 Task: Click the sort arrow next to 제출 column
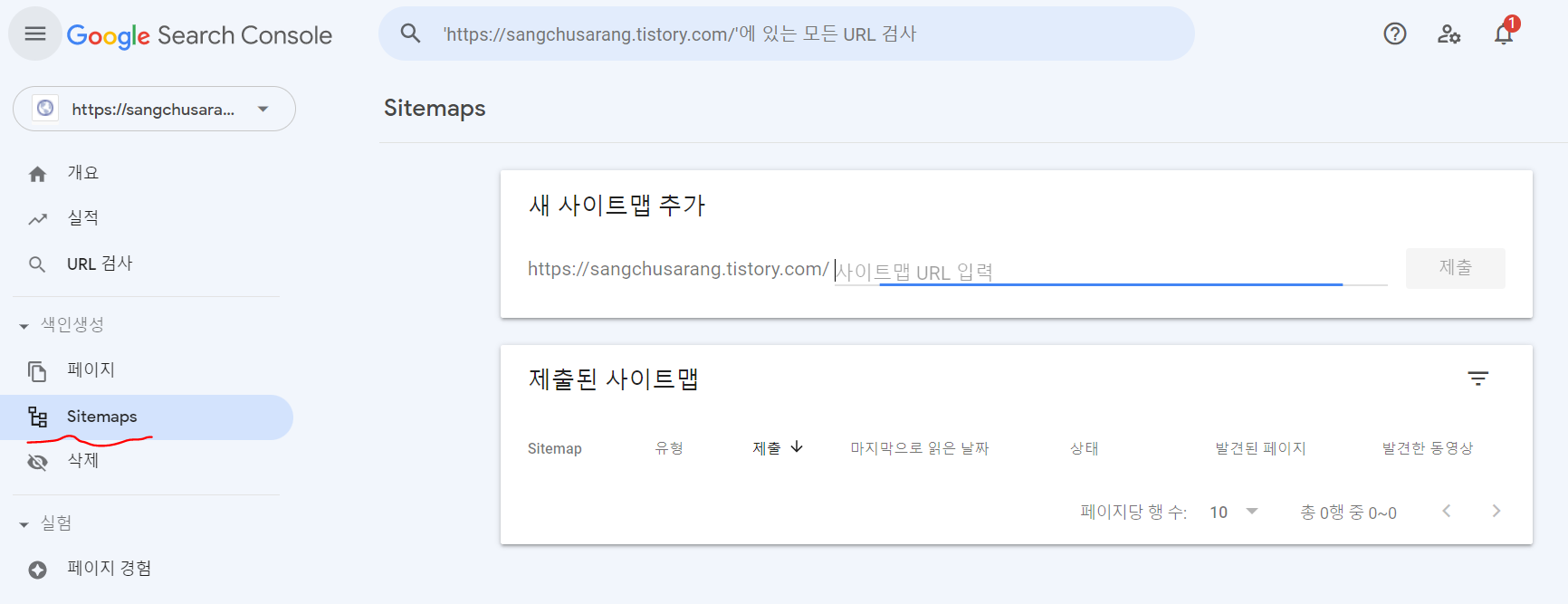[797, 446]
